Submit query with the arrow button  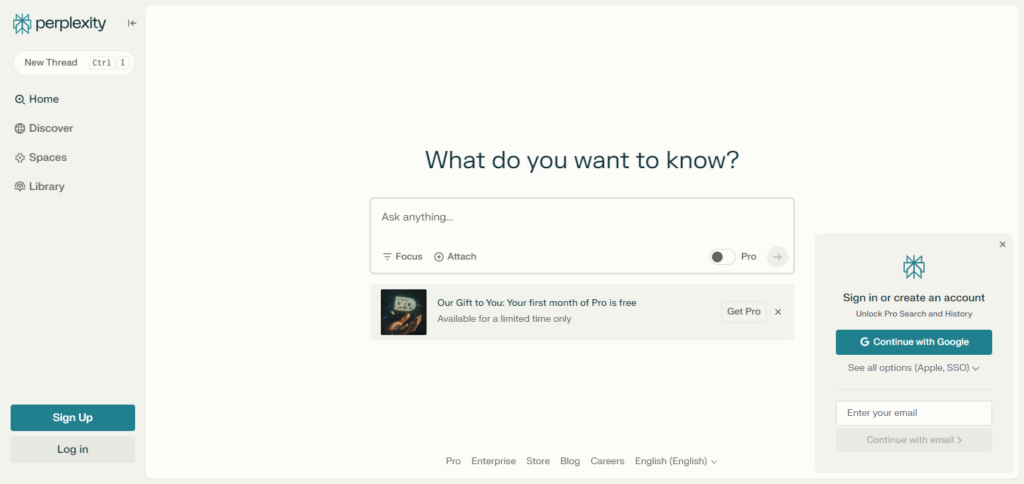pyautogui.click(x=777, y=257)
